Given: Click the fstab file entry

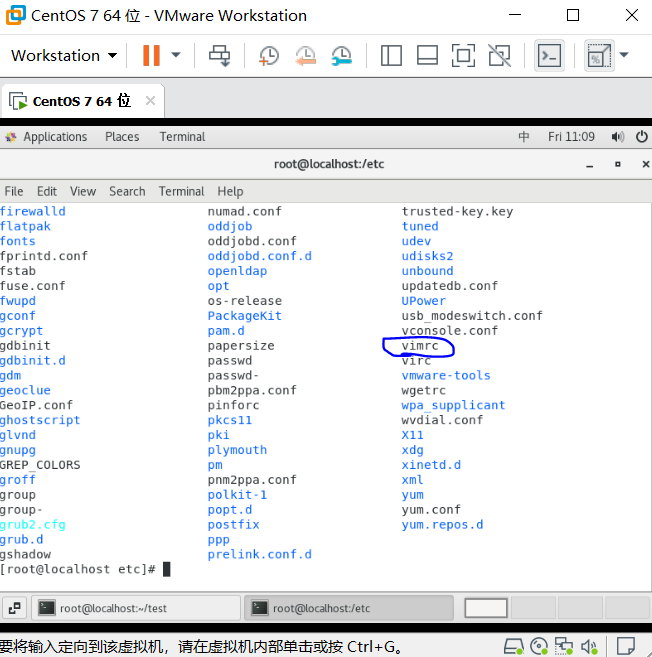Looking at the screenshot, I should 18,271.
